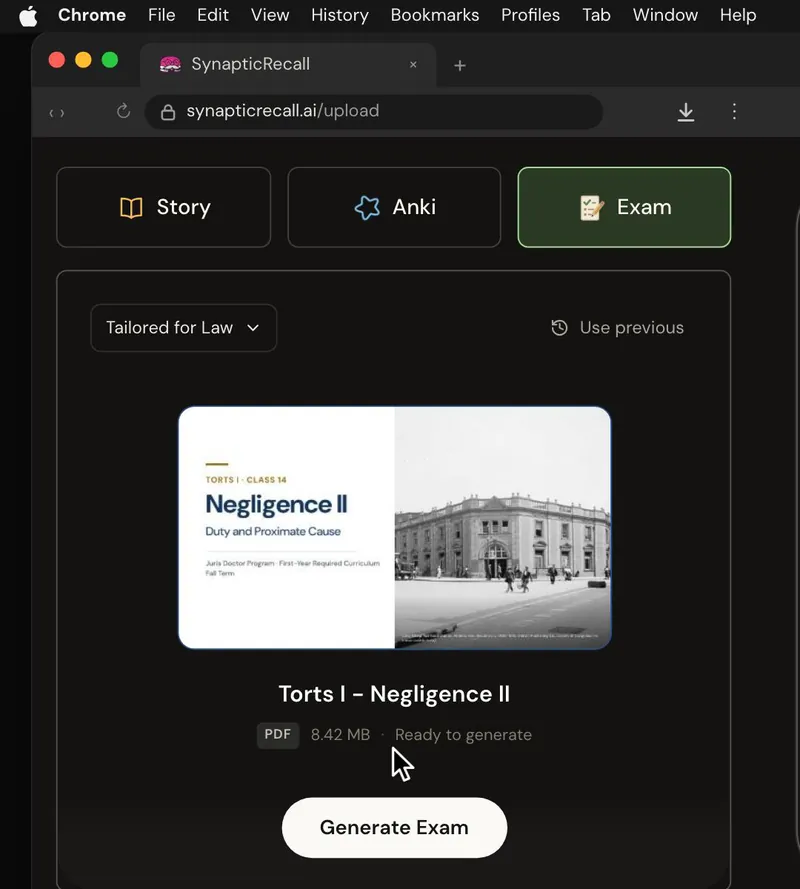Open the Profiles menu
800x889 pixels.
tap(530, 15)
